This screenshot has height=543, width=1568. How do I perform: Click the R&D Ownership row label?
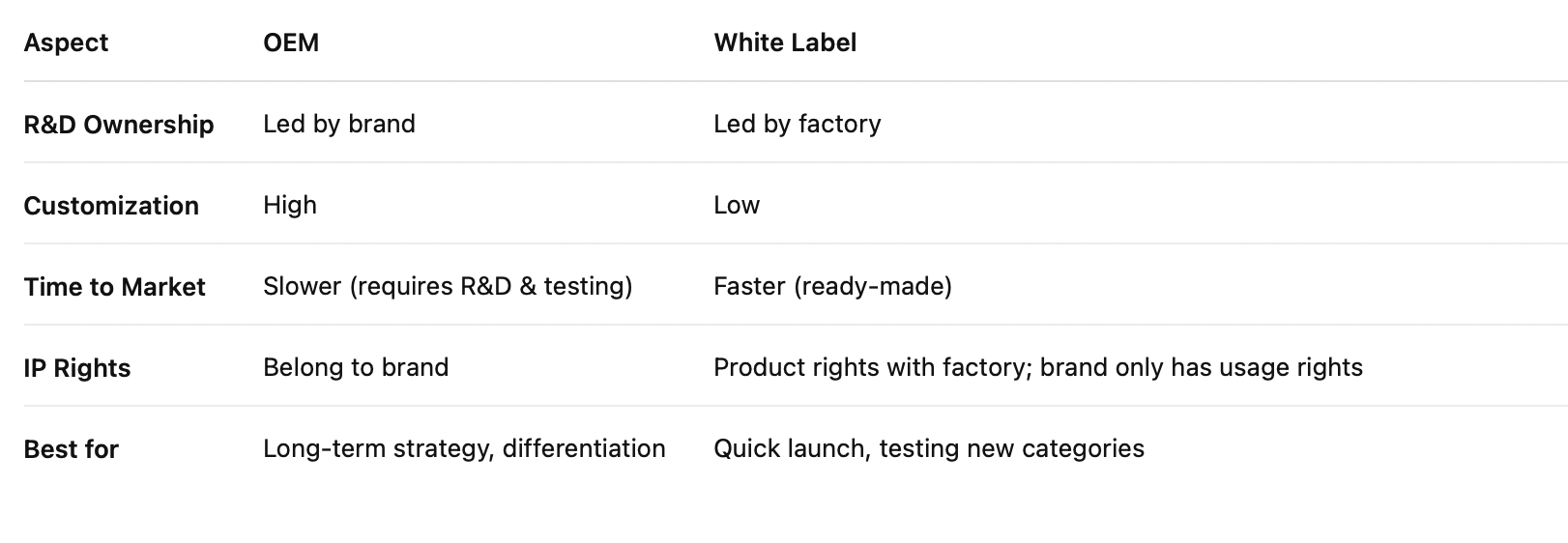pos(119,125)
